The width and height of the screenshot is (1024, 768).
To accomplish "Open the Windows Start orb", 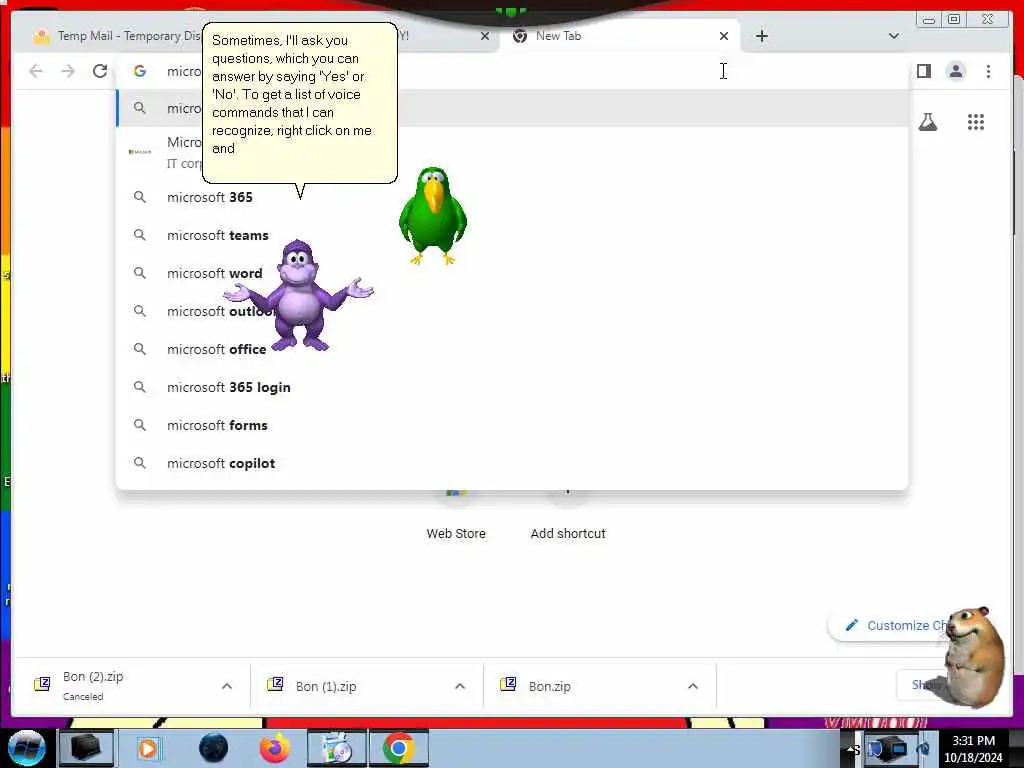I will click(x=27, y=748).
